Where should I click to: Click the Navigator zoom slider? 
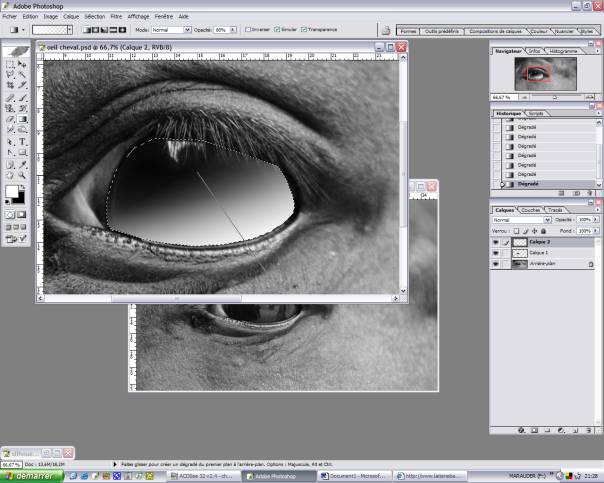(555, 98)
